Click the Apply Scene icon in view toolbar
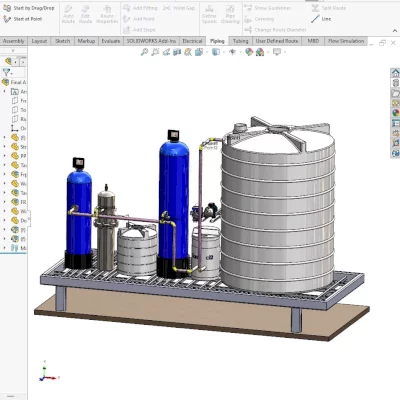400x400 pixels. (x=260, y=52)
